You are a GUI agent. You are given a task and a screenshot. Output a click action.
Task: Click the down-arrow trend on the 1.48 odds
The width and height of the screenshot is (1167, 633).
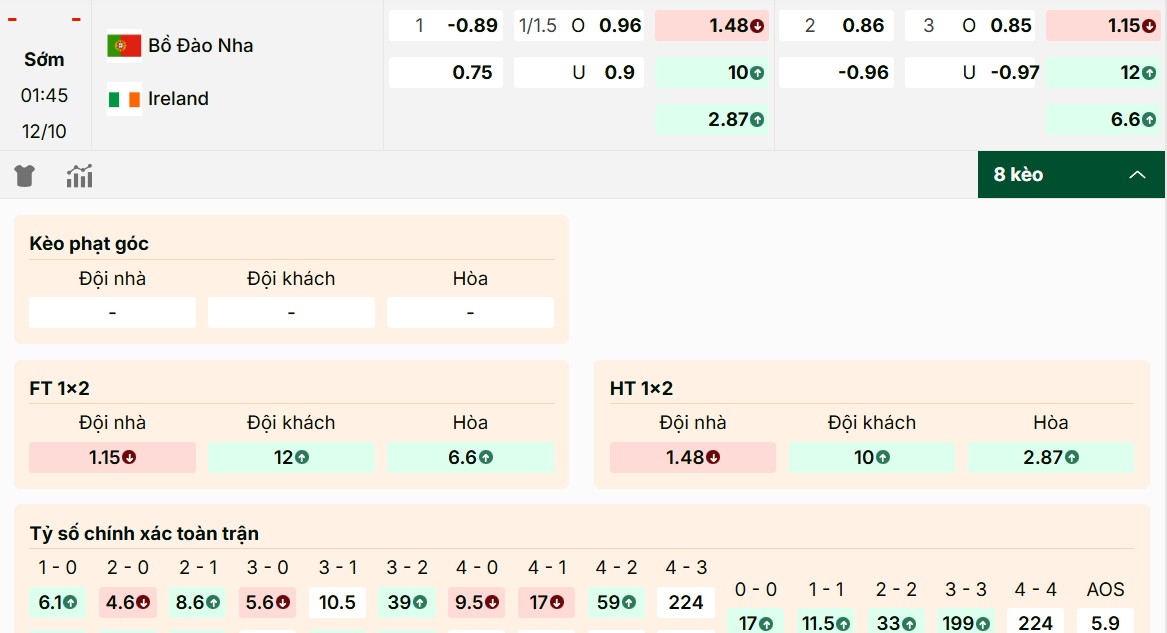(x=756, y=26)
